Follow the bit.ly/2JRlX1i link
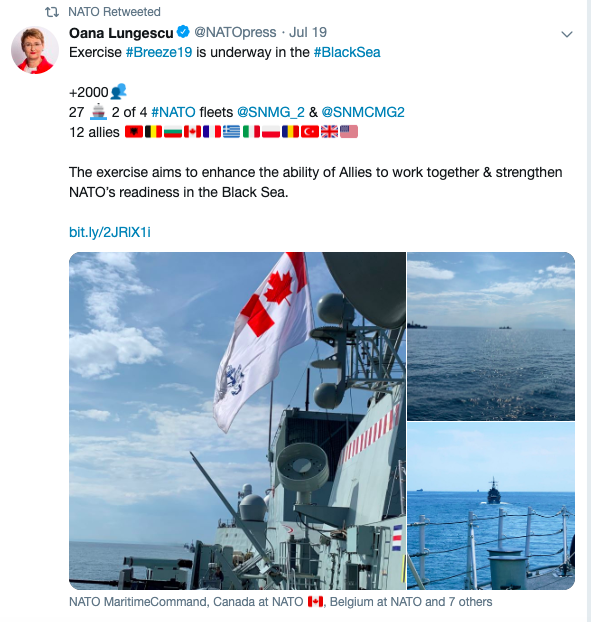Viewport: 591px width, 622px height. 110,232
